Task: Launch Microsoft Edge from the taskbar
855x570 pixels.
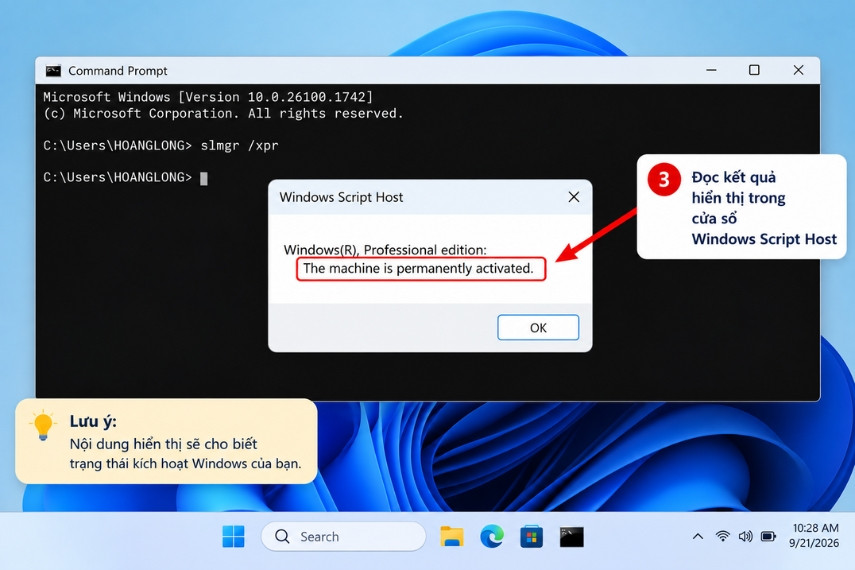Action: 492,537
